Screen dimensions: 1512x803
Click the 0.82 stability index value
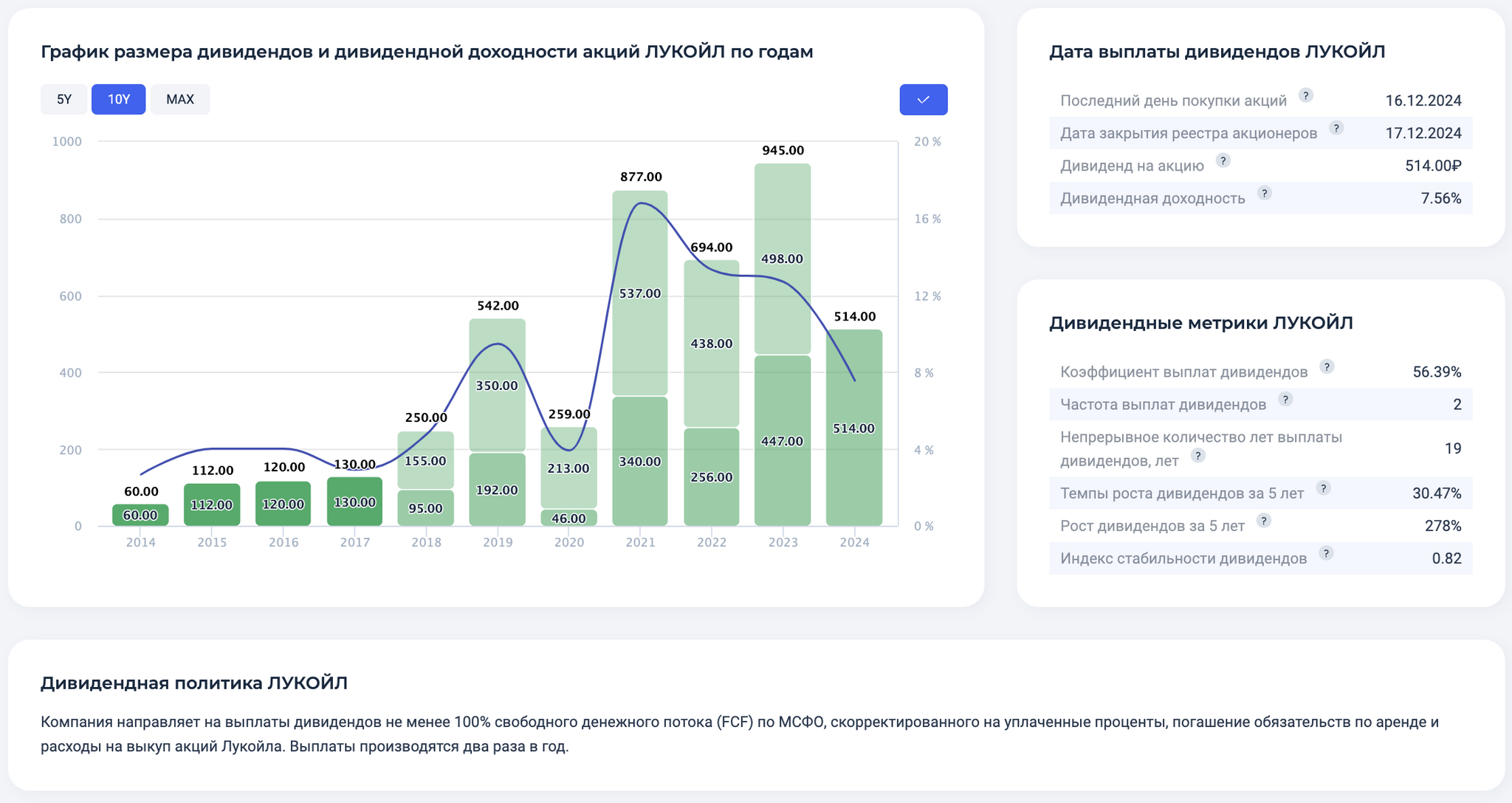coord(1446,558)
